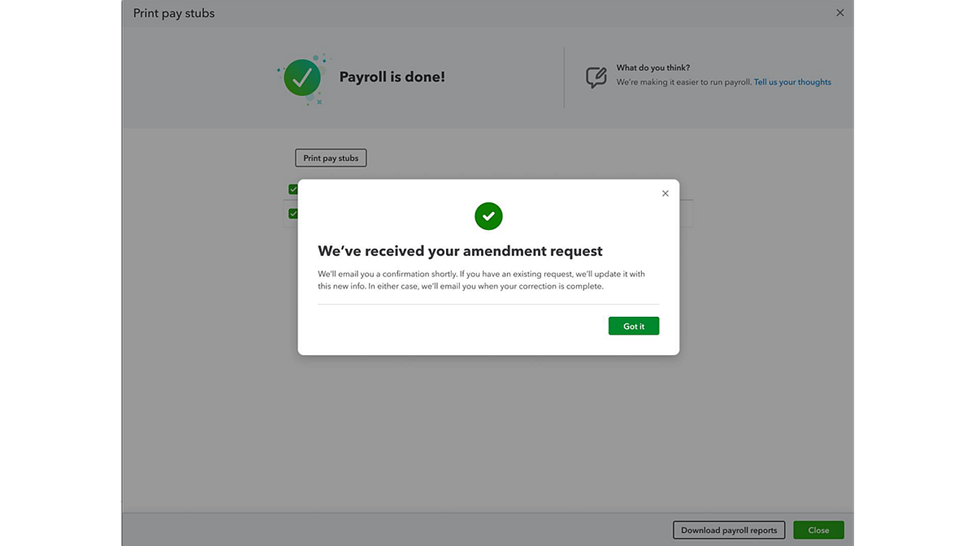Click the Payroll is done checkmark badge
The image size is (975, 546).
click(x=302, y=78)
